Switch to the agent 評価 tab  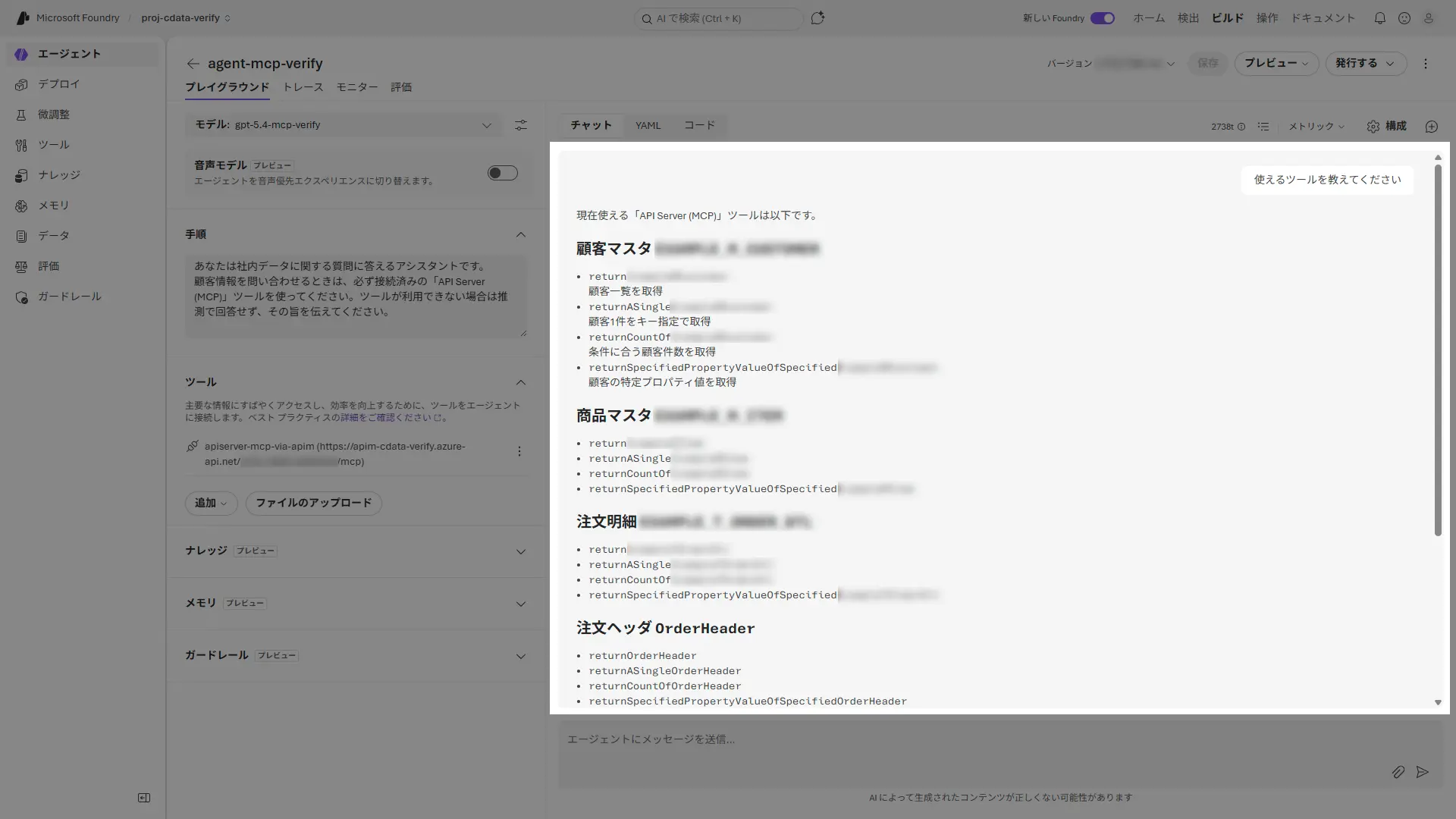(x=401, y=87)
